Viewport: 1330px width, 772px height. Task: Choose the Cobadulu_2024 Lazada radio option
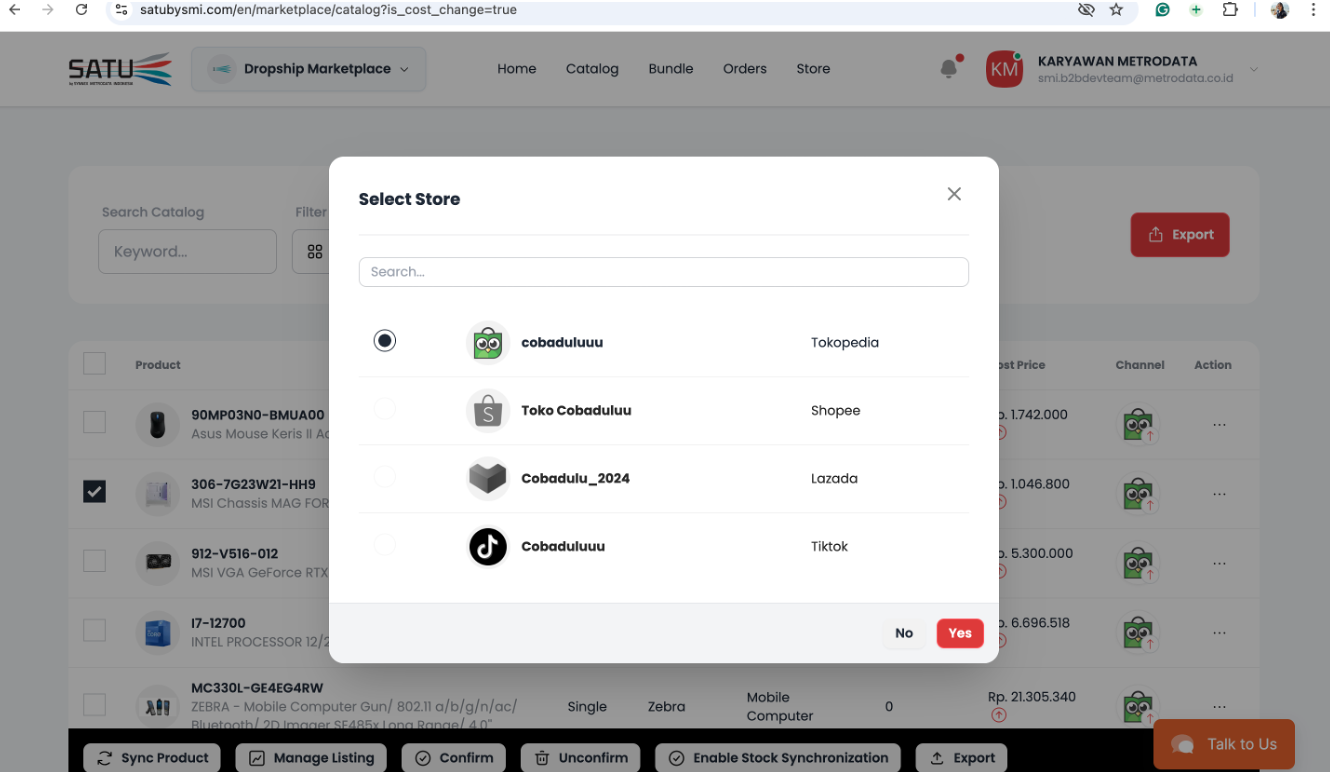(x=385, y=477)
